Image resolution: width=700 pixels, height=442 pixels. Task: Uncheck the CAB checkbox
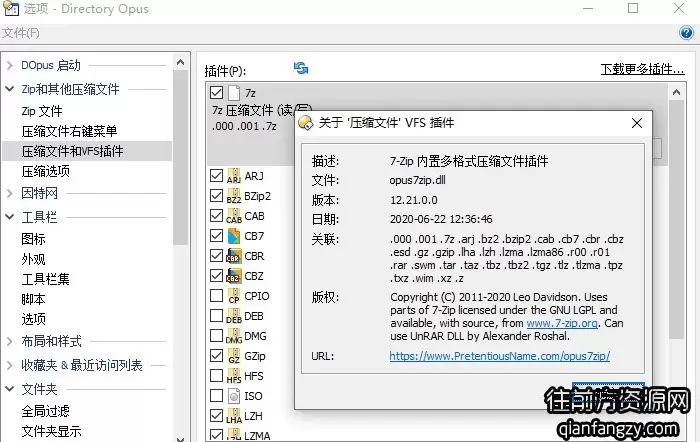(x=217, y=216)
